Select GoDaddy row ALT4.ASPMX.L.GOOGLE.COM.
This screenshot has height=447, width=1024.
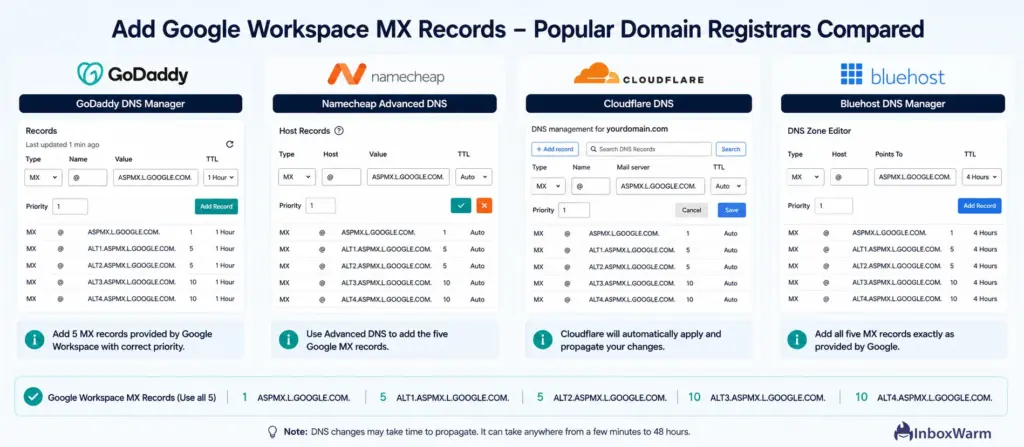point(131,299)
